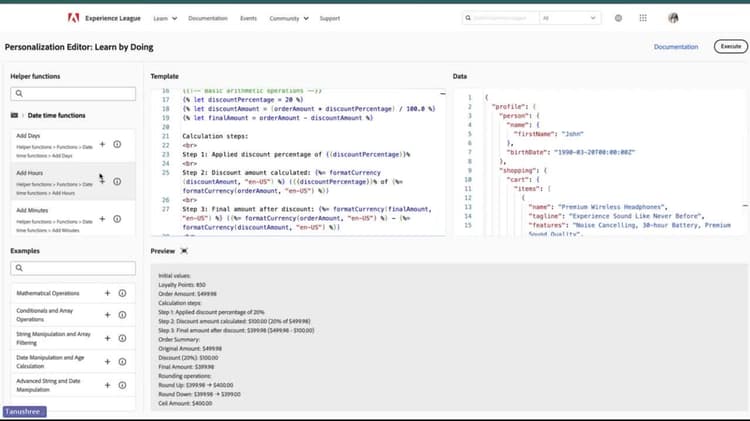This screenshot has width=750, height=421.
Task: Expand the Community menu
Action: click(288, 18)
